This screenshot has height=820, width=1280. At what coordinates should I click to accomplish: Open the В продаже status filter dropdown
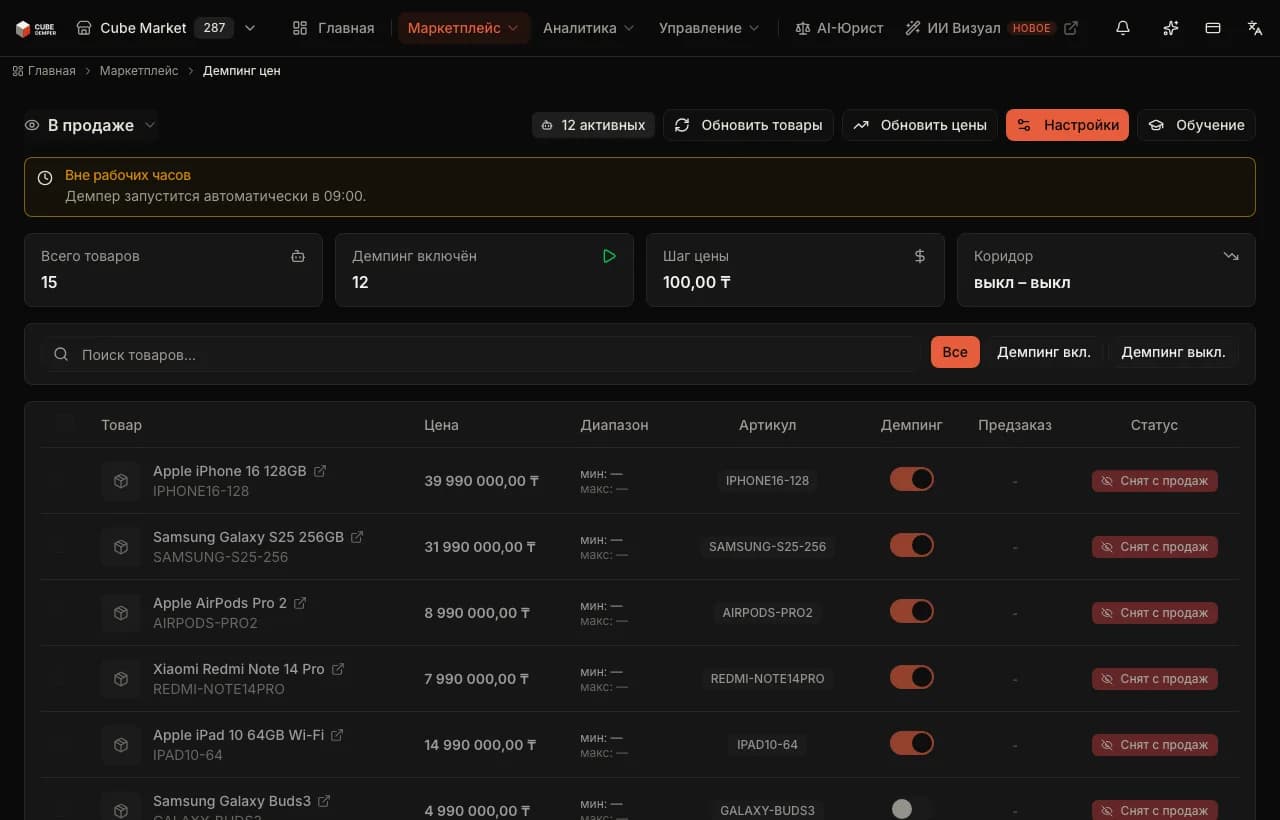coord(91,125)
